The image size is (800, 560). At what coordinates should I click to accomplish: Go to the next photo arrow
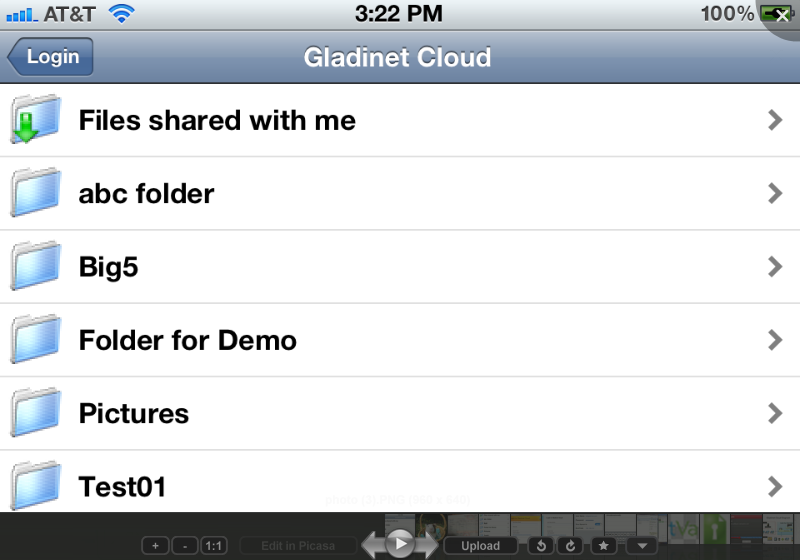[427, 545]
